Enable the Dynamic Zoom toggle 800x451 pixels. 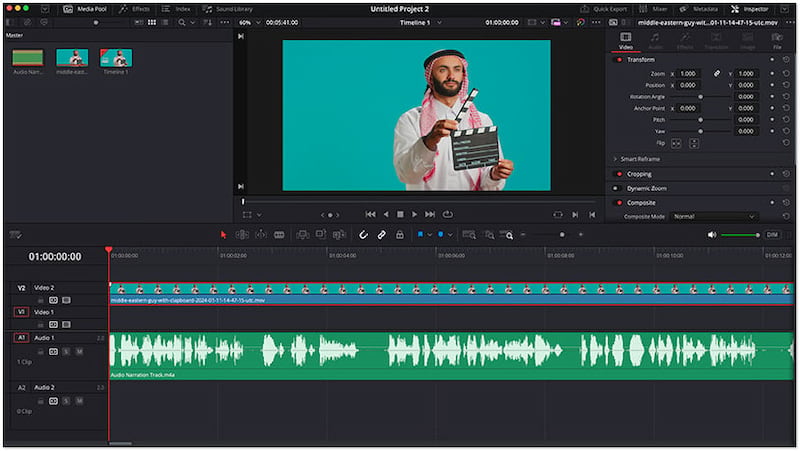619,188
